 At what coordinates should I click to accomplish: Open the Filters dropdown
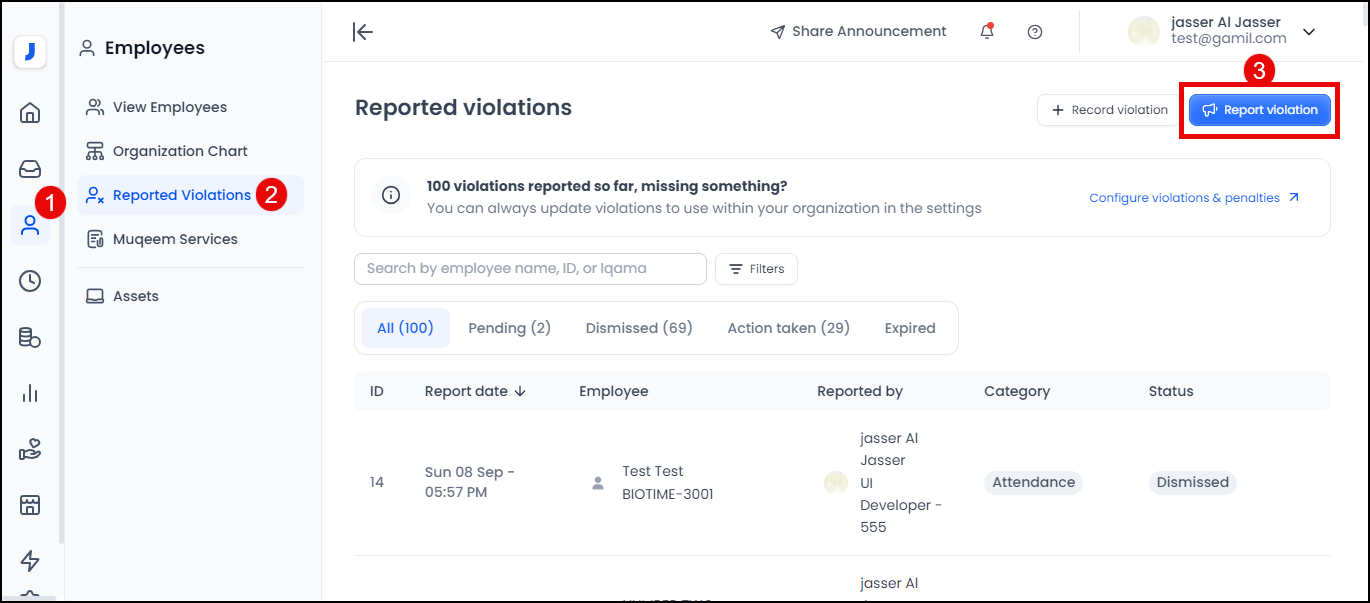[x=757, y=269]
